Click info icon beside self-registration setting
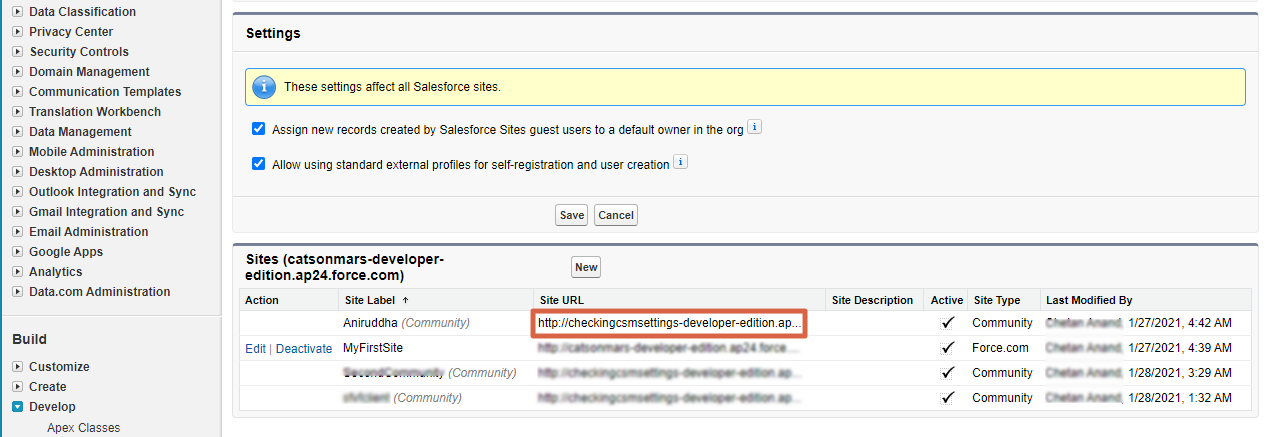 [680, 162]
